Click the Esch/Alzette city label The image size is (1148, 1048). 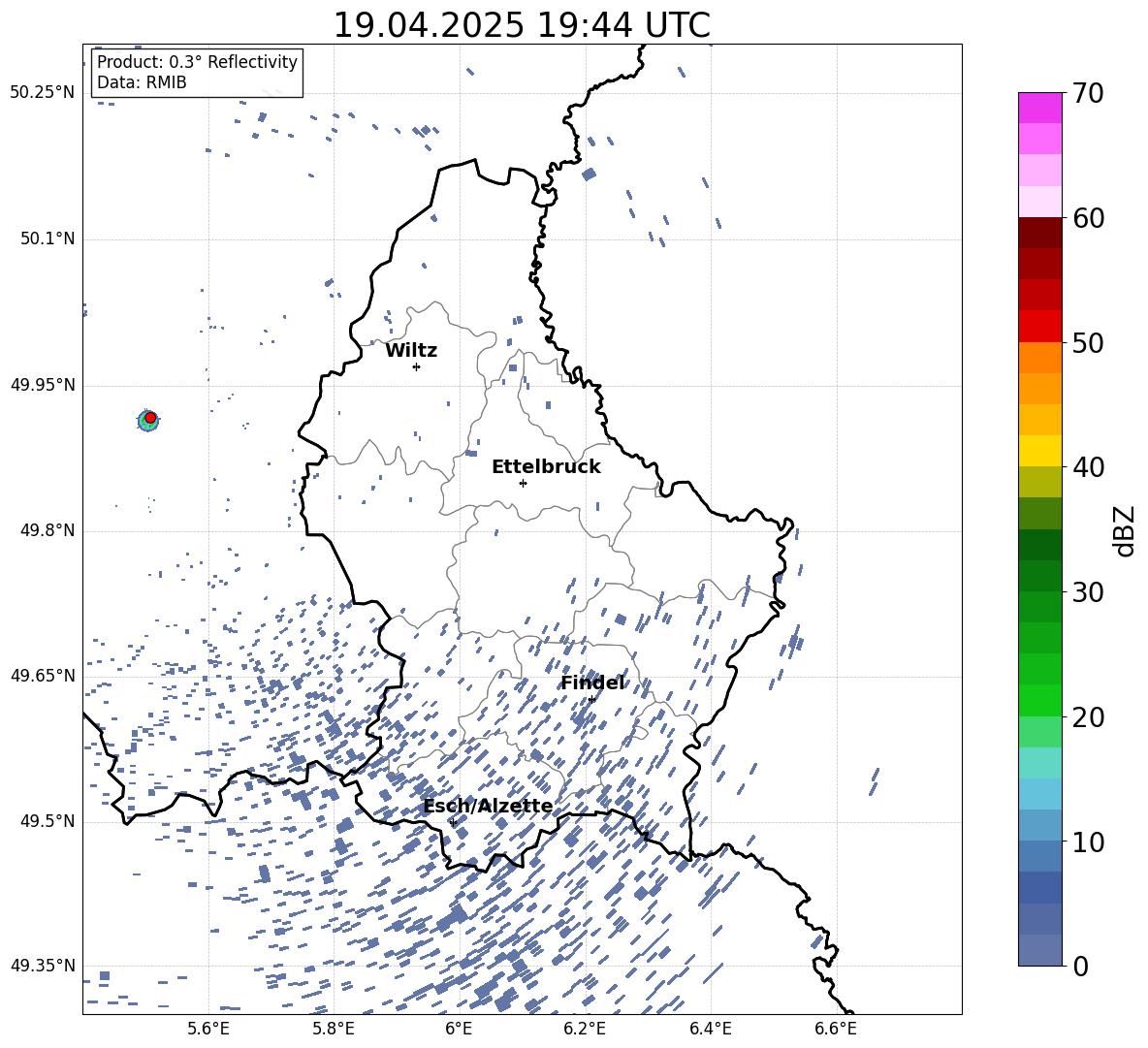click(488, 807)
